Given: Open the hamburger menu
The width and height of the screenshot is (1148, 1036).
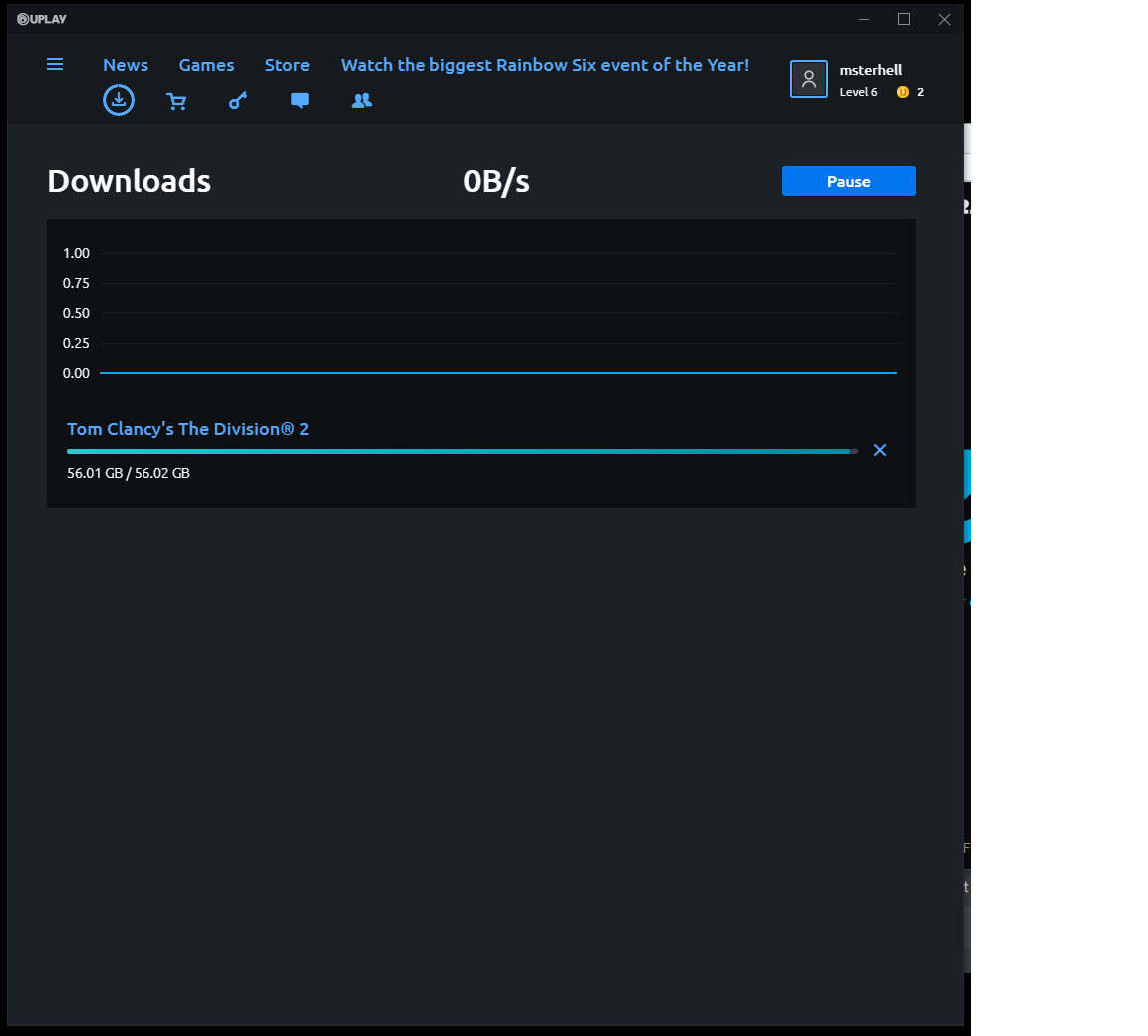Looking at the screenshot, I should coord(54,65).
